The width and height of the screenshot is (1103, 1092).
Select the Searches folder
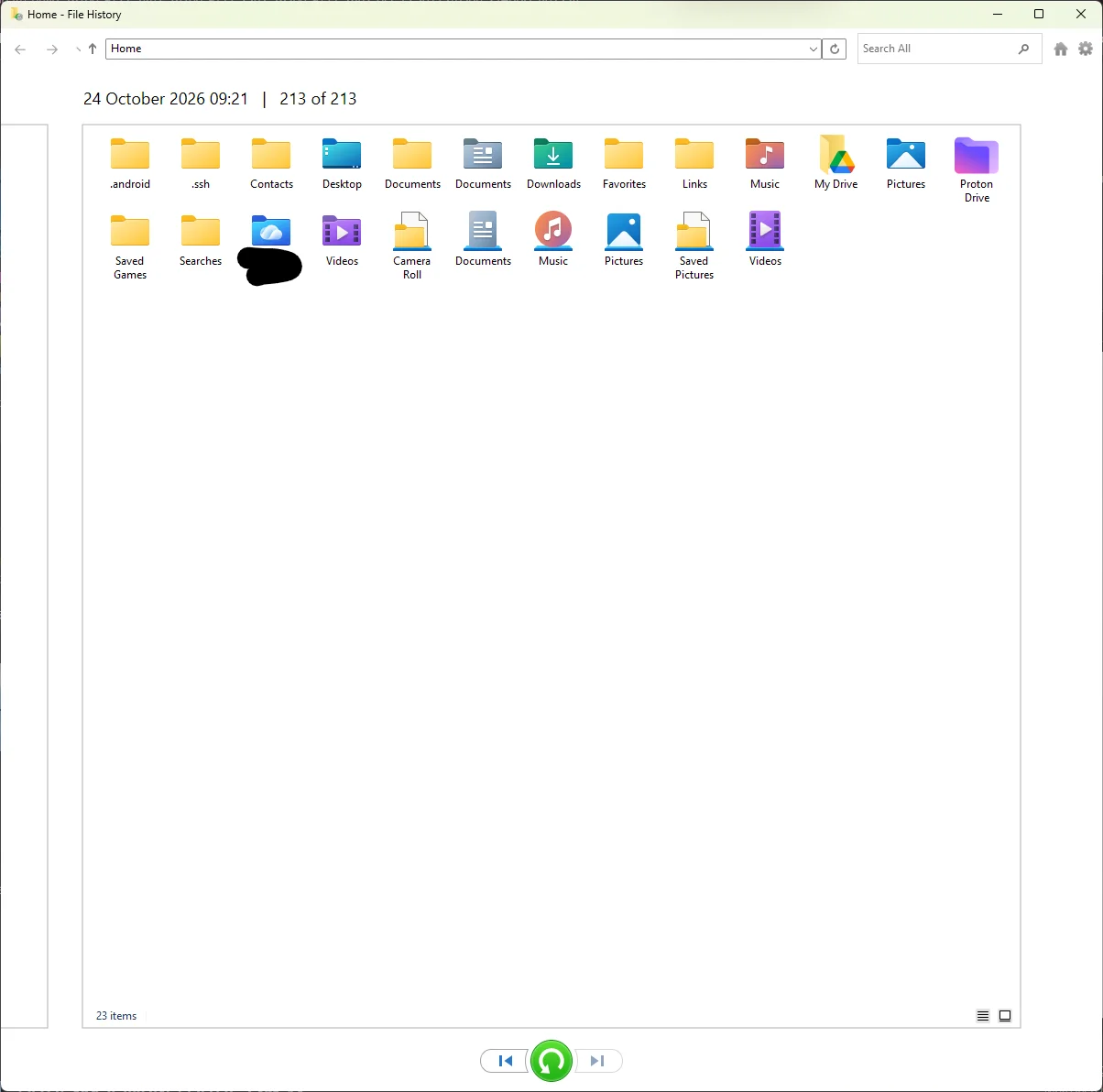coord(201,240)
